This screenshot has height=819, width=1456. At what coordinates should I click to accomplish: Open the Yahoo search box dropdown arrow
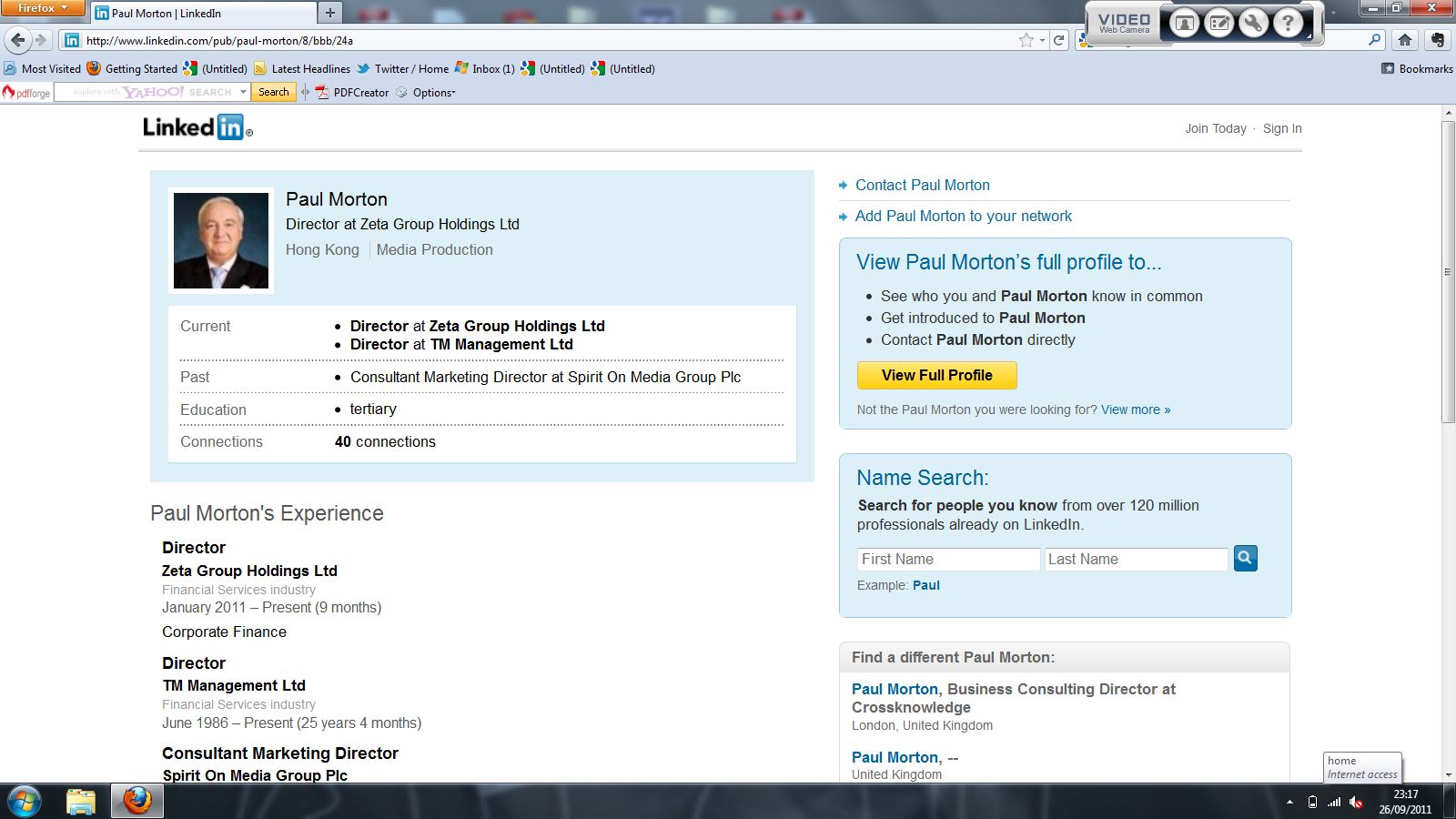pos(243,92)
